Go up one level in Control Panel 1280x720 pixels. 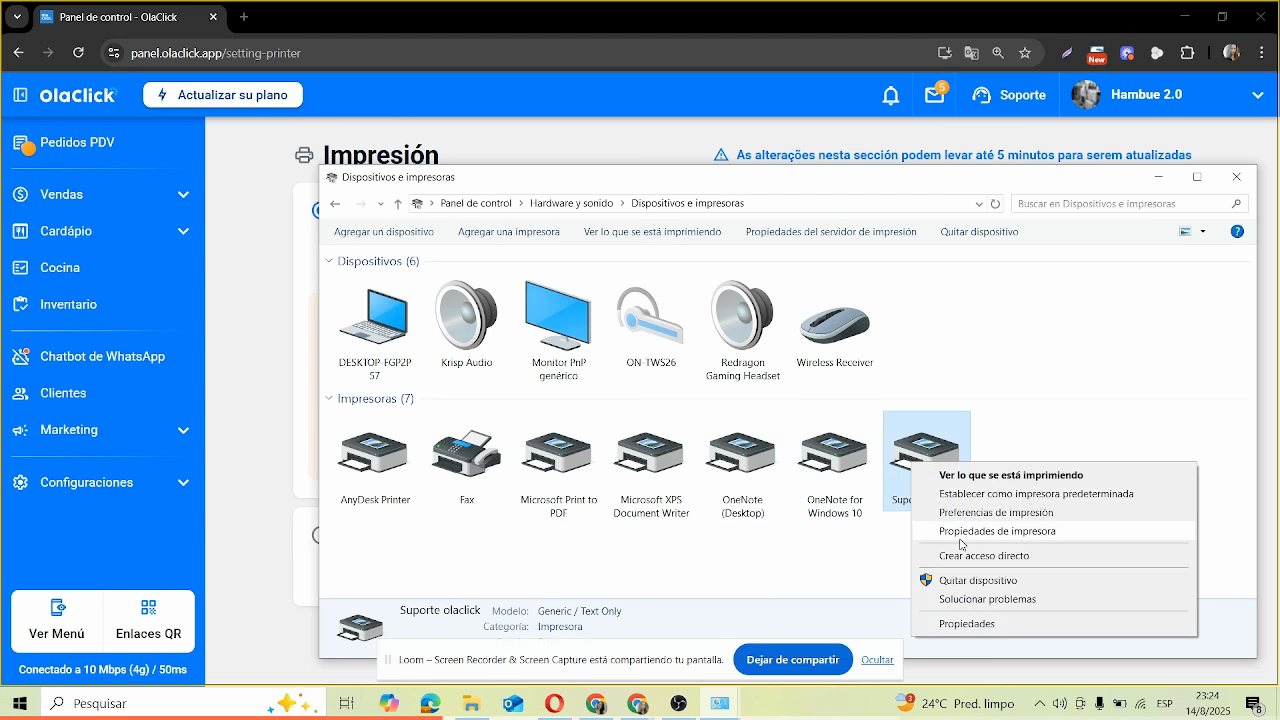click(x=398, y=203)
